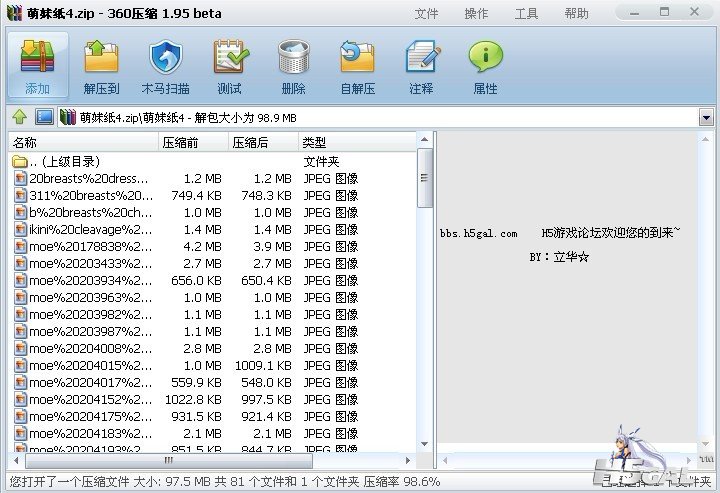This screenshot has height=493, width=720.
Task: Click the 文件夹 type cell
Action: coord(321,162)
